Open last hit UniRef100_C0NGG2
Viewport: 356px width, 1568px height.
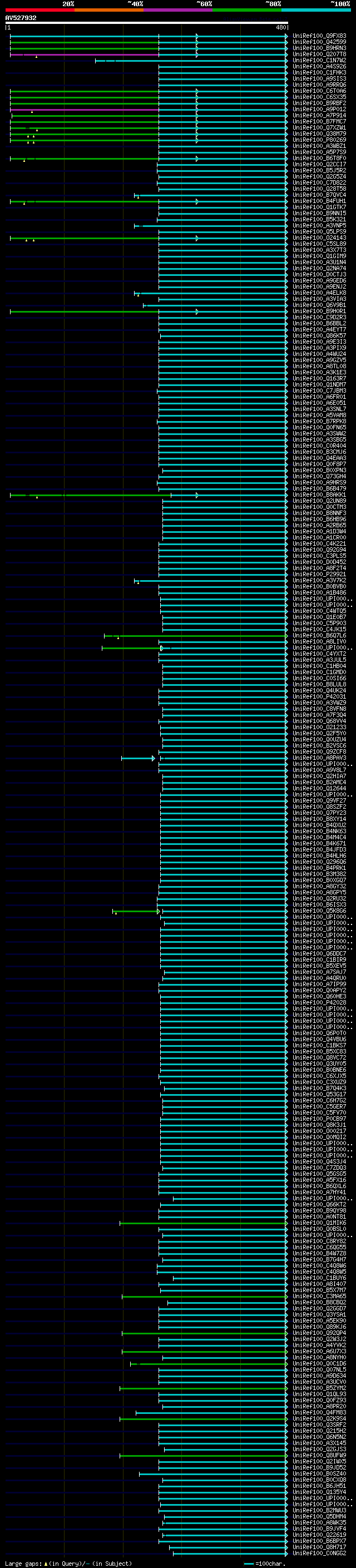319,1554
